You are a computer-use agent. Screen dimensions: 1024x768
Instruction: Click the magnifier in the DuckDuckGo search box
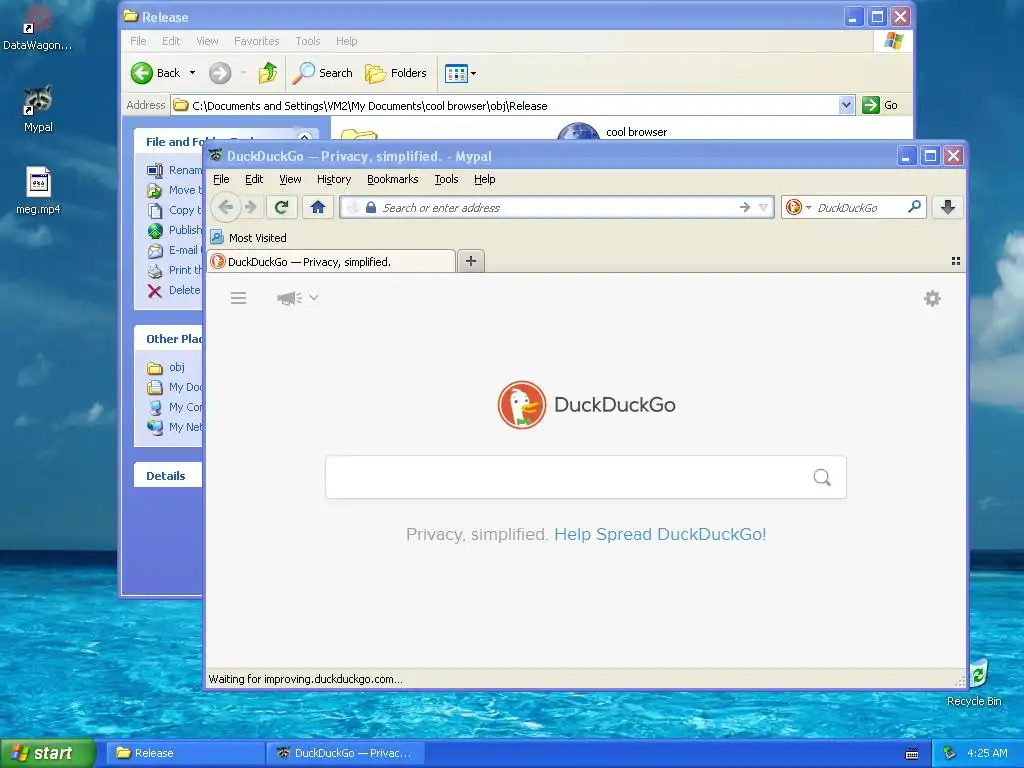(822, 477)
